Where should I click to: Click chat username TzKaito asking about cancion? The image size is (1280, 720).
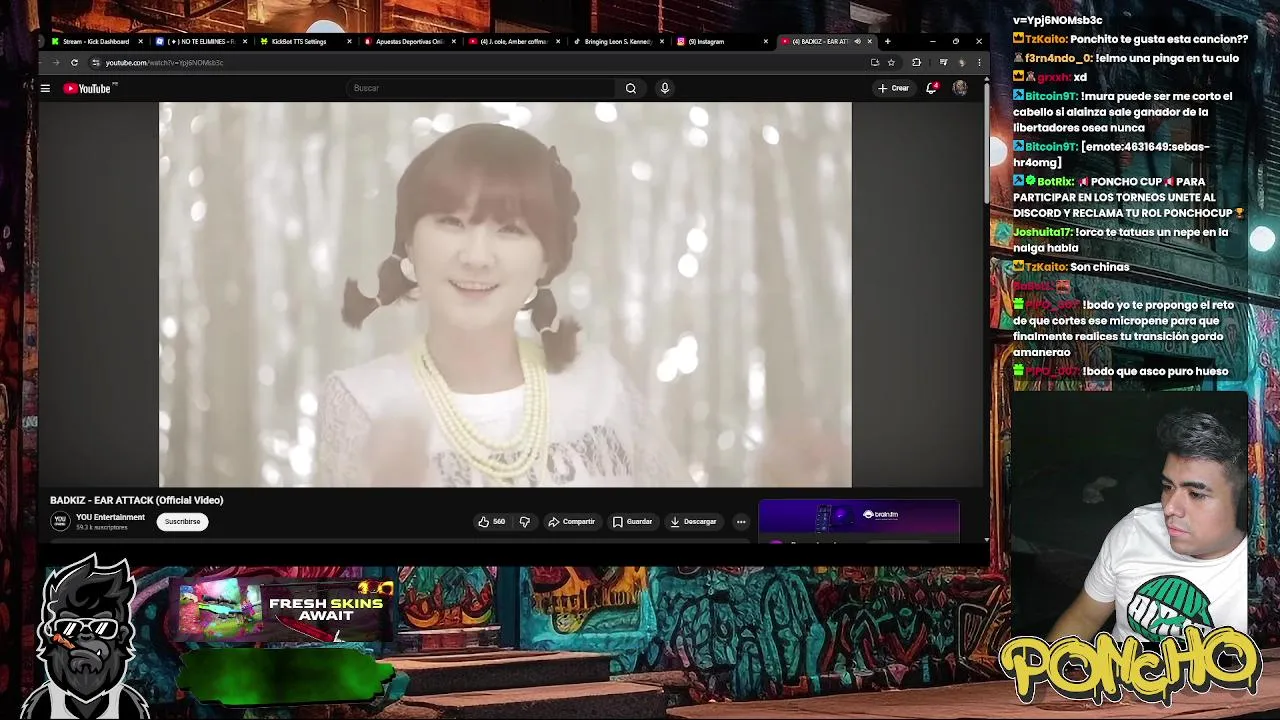coord(1044,39)
